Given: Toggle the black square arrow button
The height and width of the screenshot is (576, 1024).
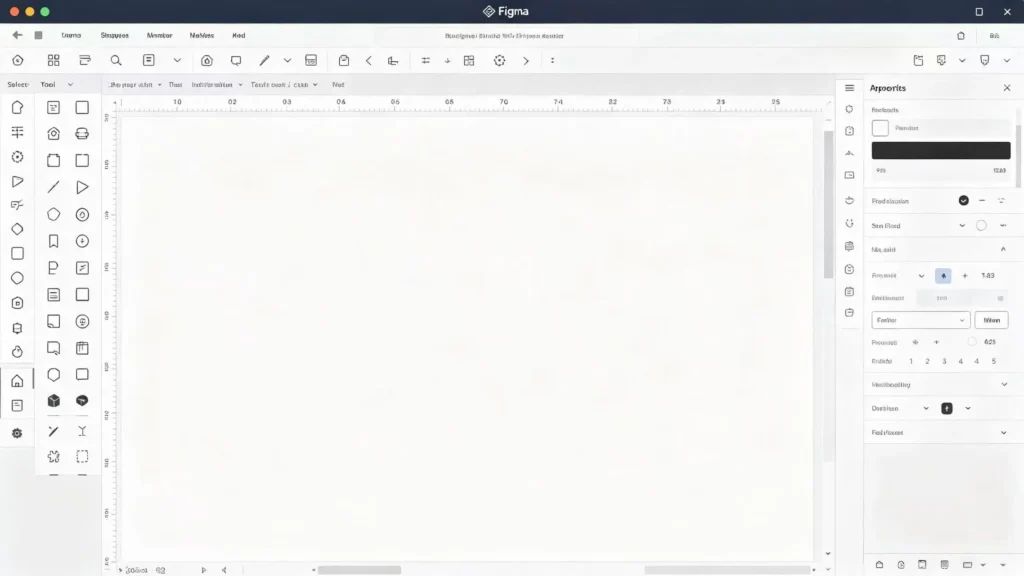Looking at the screenshot, I should click(x=947, y=408).
